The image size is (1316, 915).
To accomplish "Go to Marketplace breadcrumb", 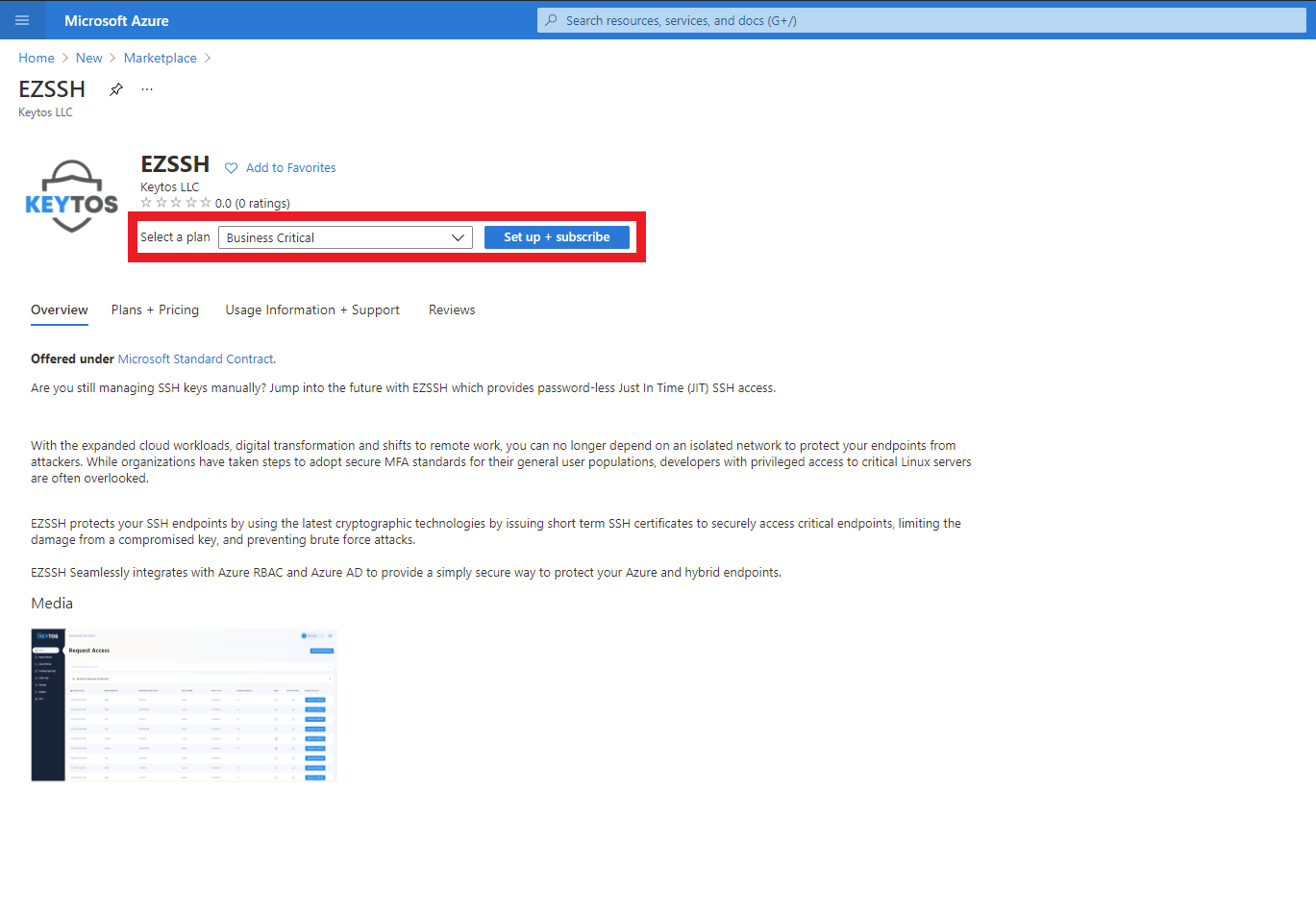I will pos(161,58).
